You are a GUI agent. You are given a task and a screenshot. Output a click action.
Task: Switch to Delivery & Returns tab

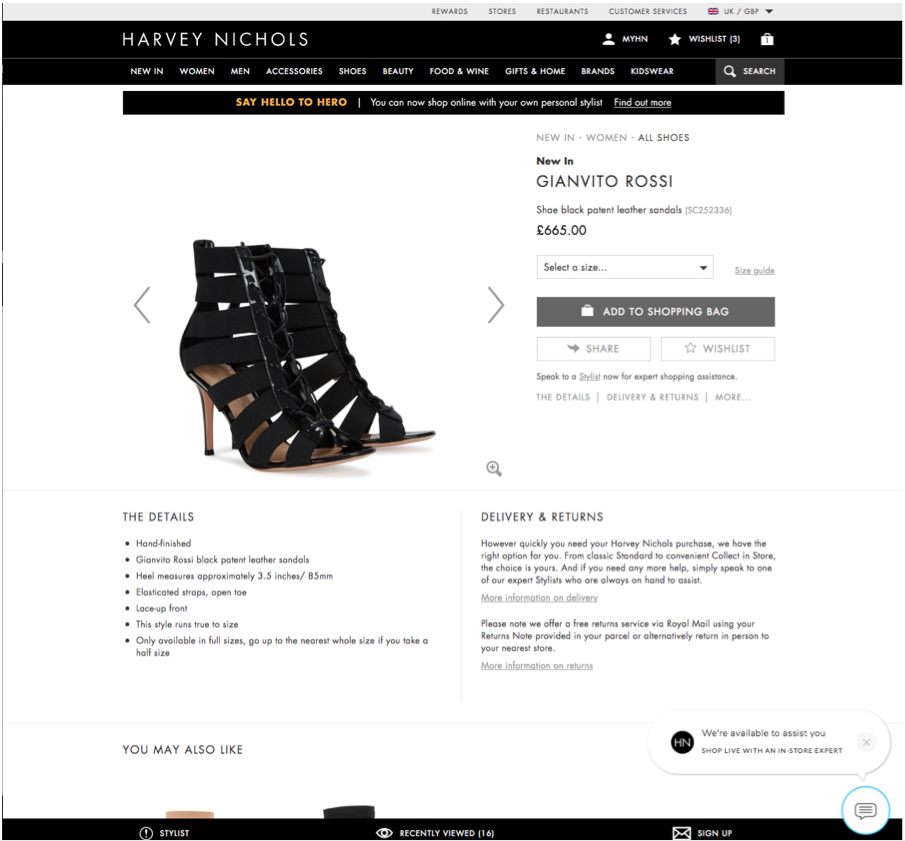[x=652, y=397]
